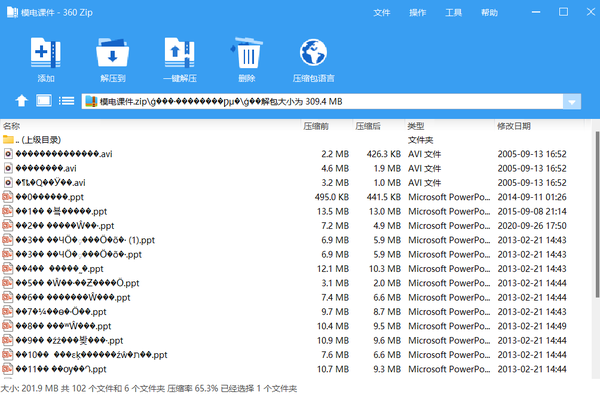Click the '2014-09-11 01:26' date cell
This screenshot has width=600, height=398.
(532, 197)
